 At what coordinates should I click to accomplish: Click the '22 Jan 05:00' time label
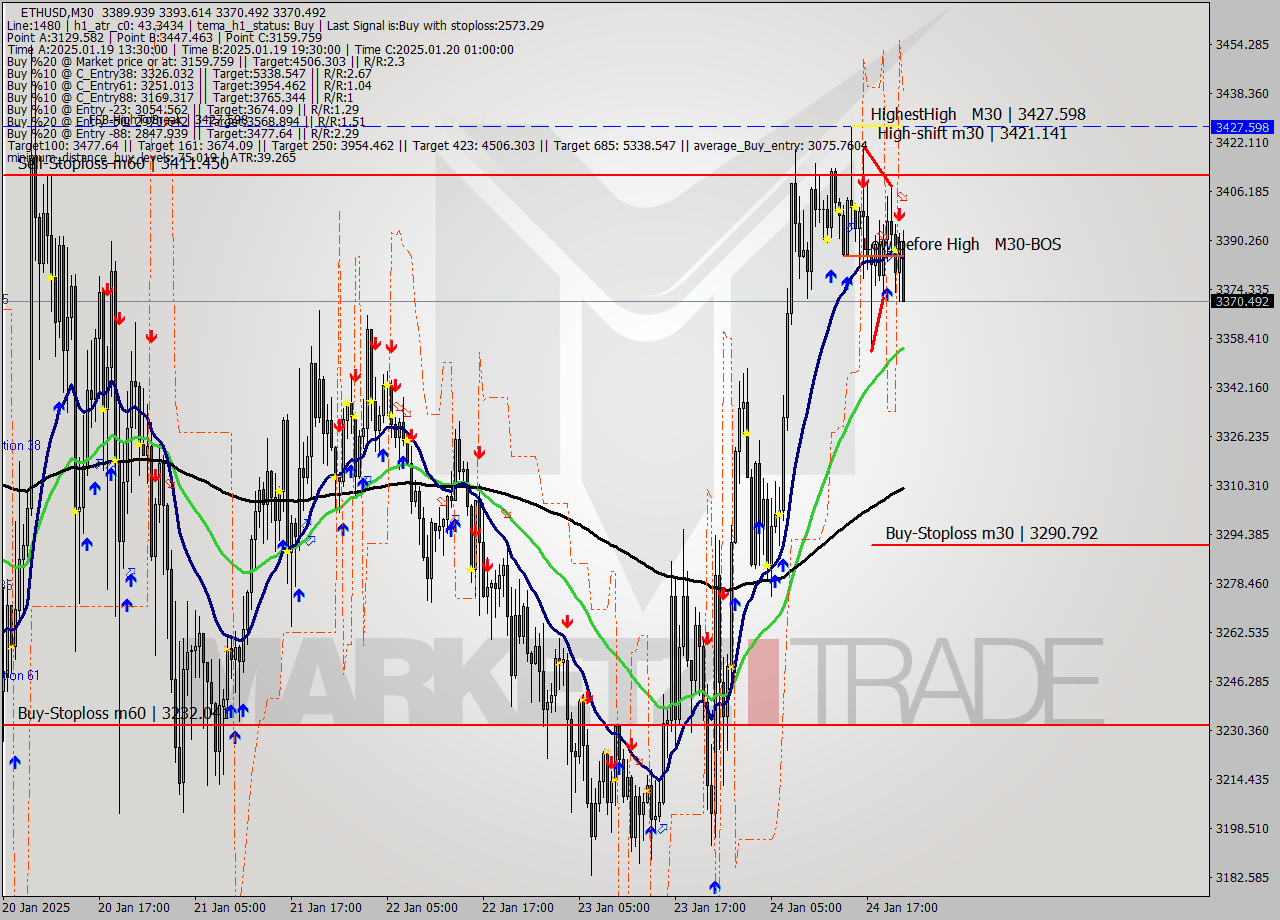pos(424,908)
